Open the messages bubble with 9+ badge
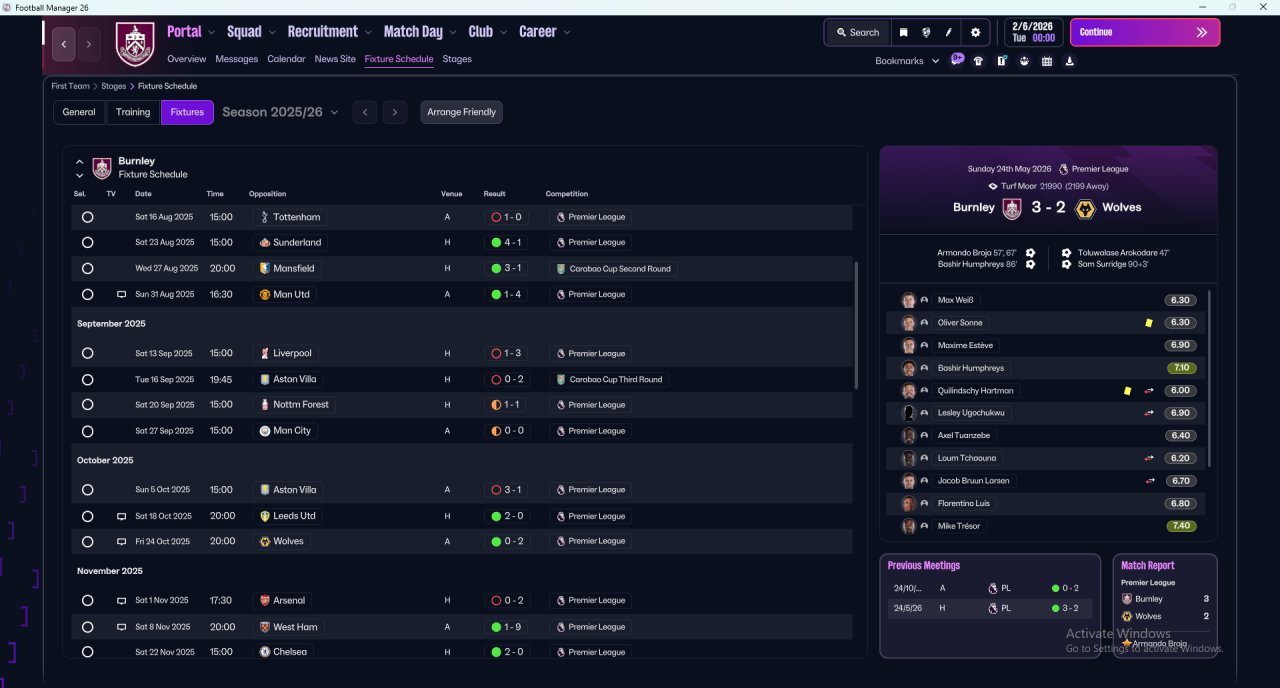1280x688 pixels. pyautogui.click(x=957, y=59)
